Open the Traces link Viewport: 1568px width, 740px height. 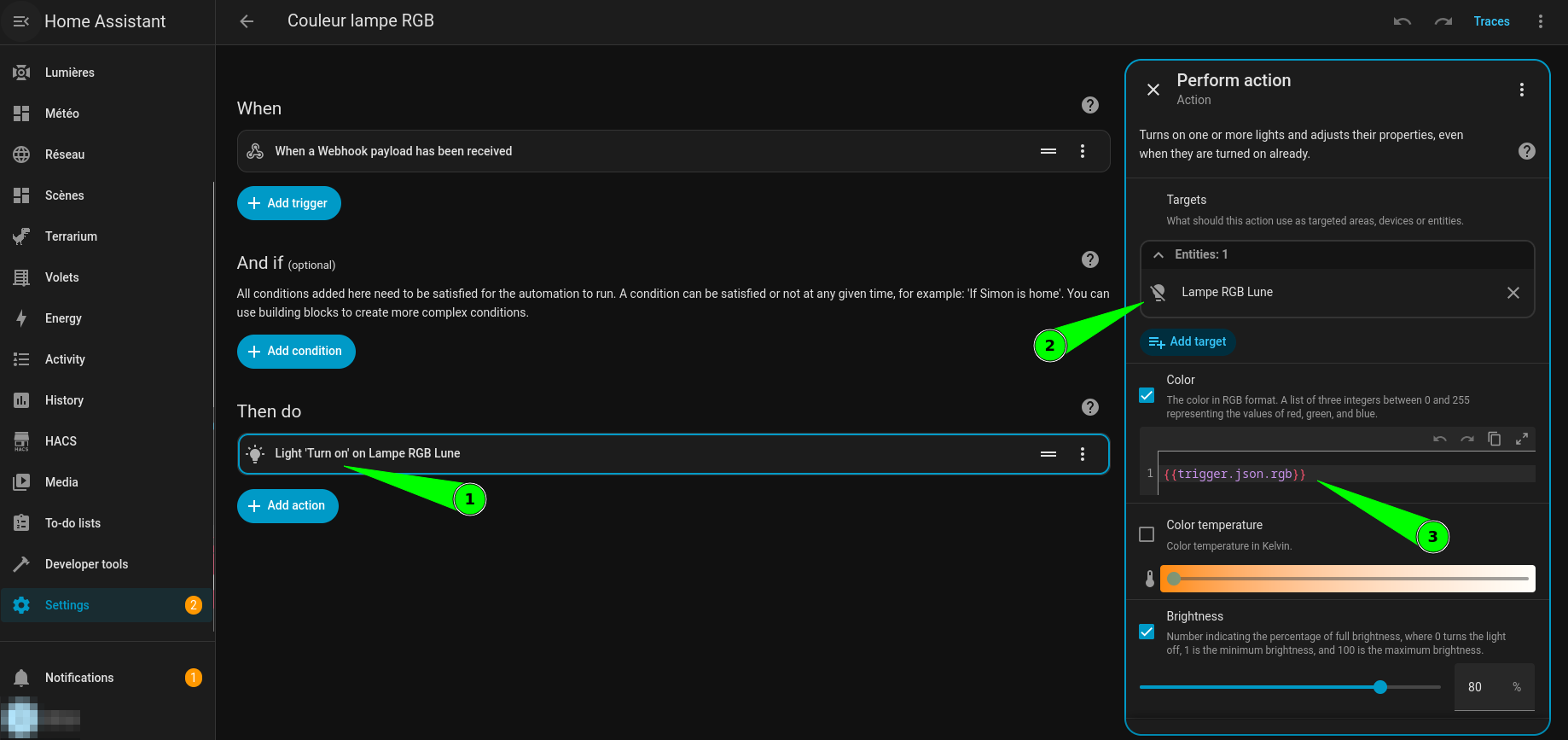[x=1491, y=21]
